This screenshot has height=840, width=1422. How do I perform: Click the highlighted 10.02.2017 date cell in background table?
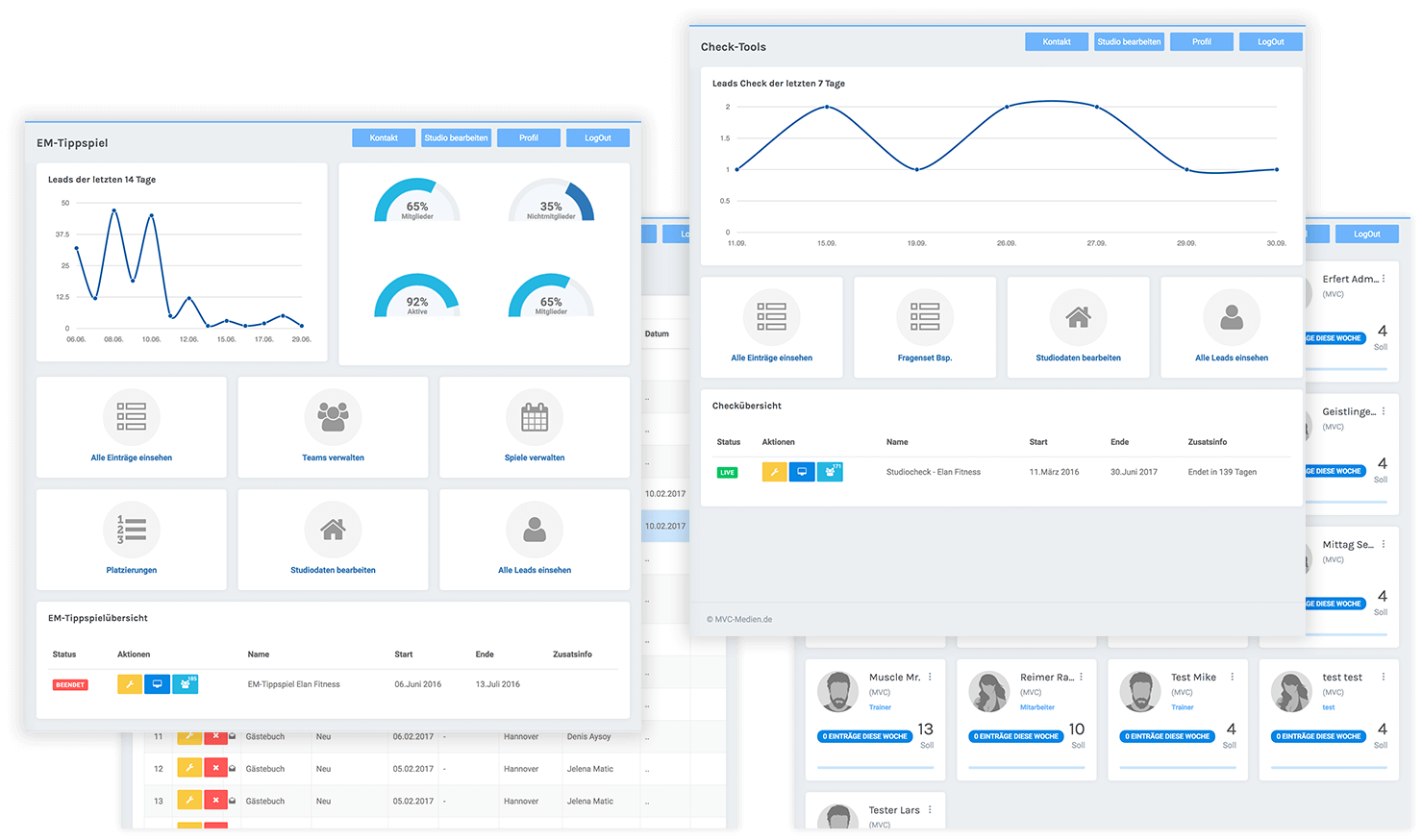click(x=665, y=526)
